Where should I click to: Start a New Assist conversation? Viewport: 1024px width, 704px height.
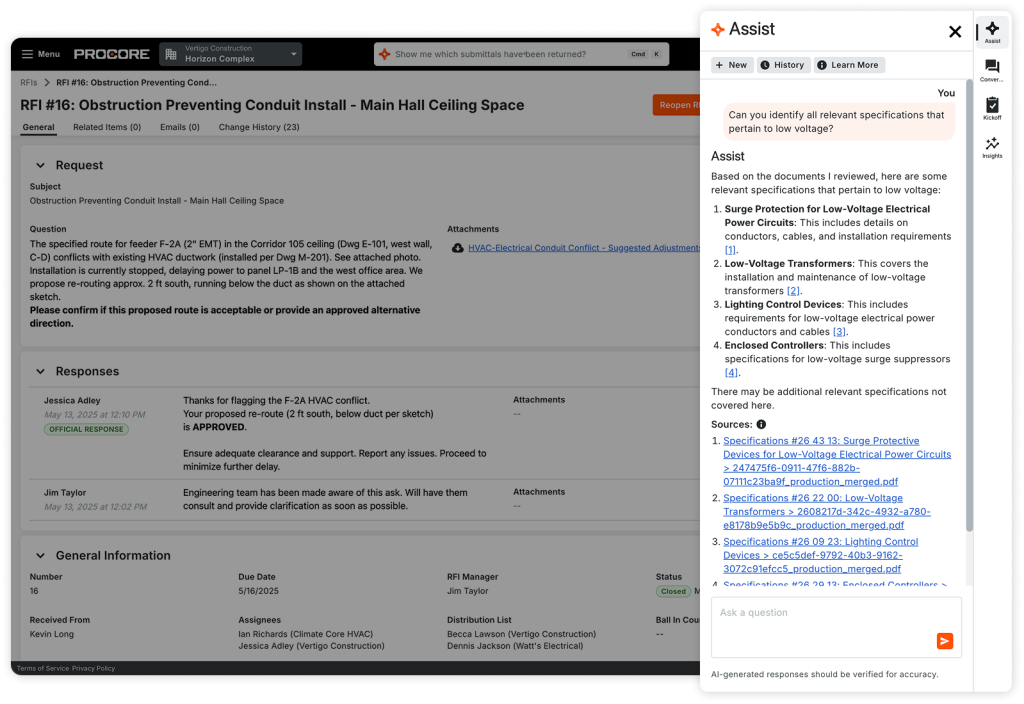pyautogui.click(x=732, y=65)
